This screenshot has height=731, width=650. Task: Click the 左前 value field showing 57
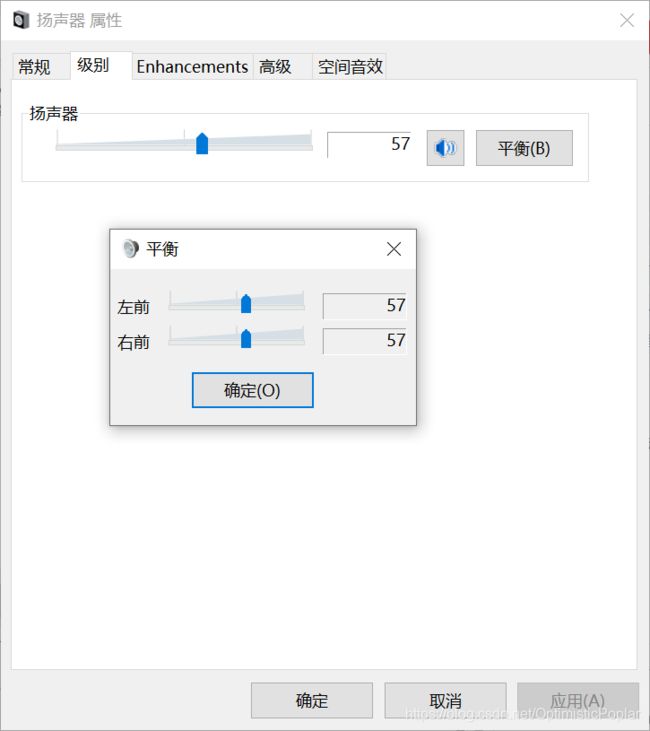tap(365, 306)
